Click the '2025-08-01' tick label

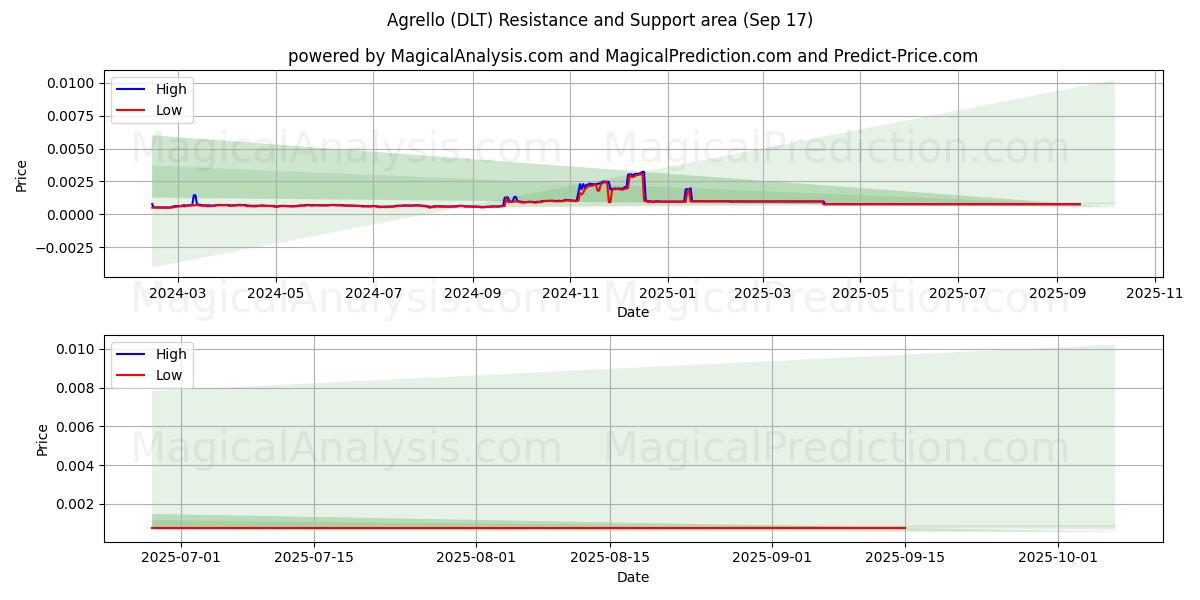point(476,558)
